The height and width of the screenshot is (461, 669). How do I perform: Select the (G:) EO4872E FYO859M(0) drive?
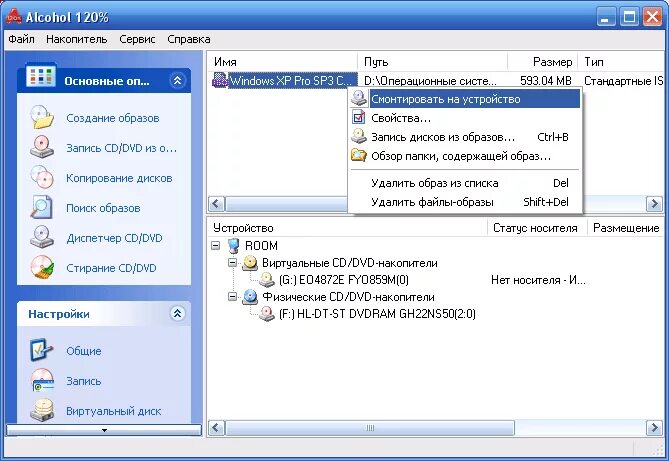(344, 280)
